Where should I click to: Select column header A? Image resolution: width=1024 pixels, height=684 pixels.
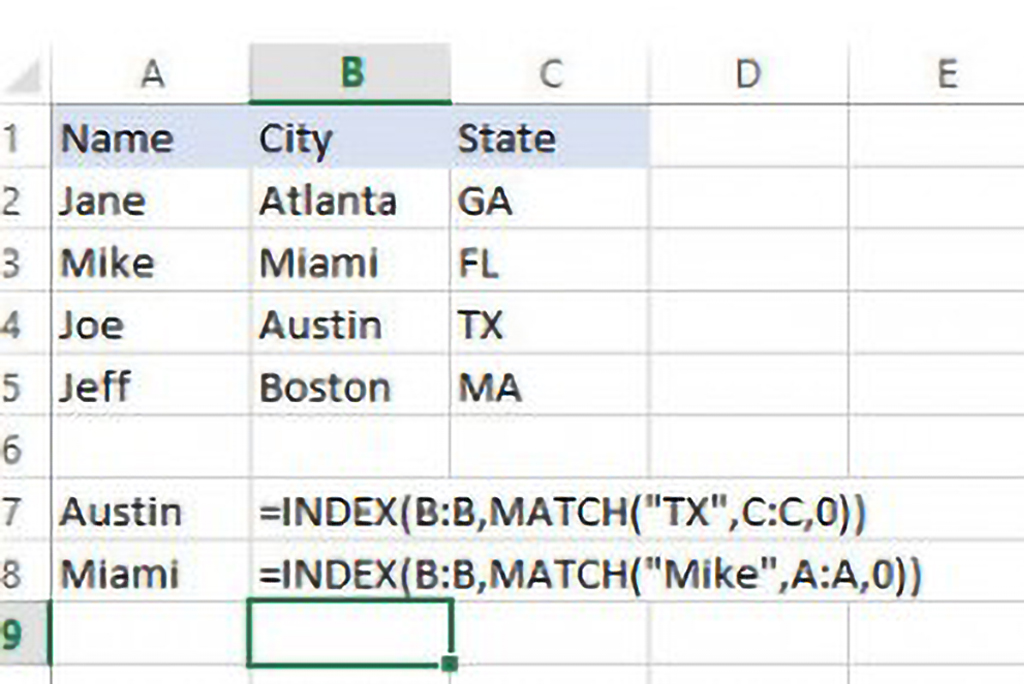coord(152,72)
